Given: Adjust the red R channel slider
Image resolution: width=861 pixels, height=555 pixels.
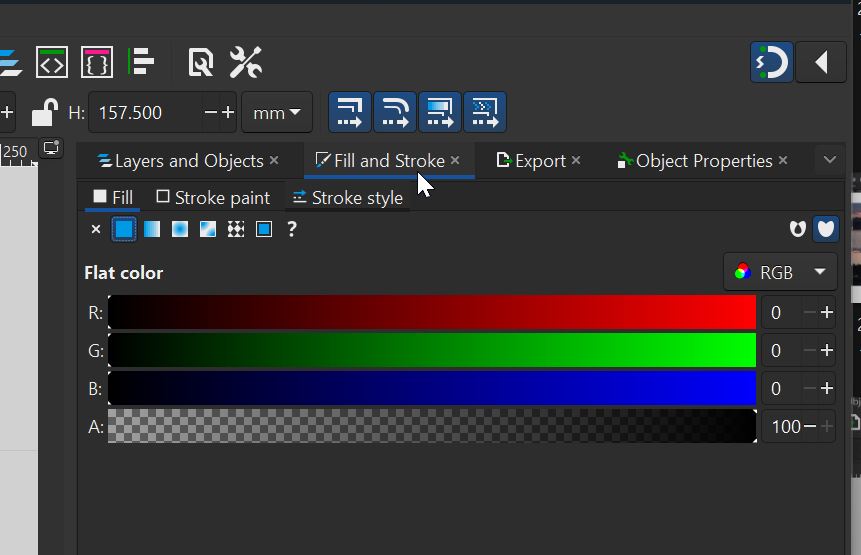Looking at the screenshot, I should 432,312.
